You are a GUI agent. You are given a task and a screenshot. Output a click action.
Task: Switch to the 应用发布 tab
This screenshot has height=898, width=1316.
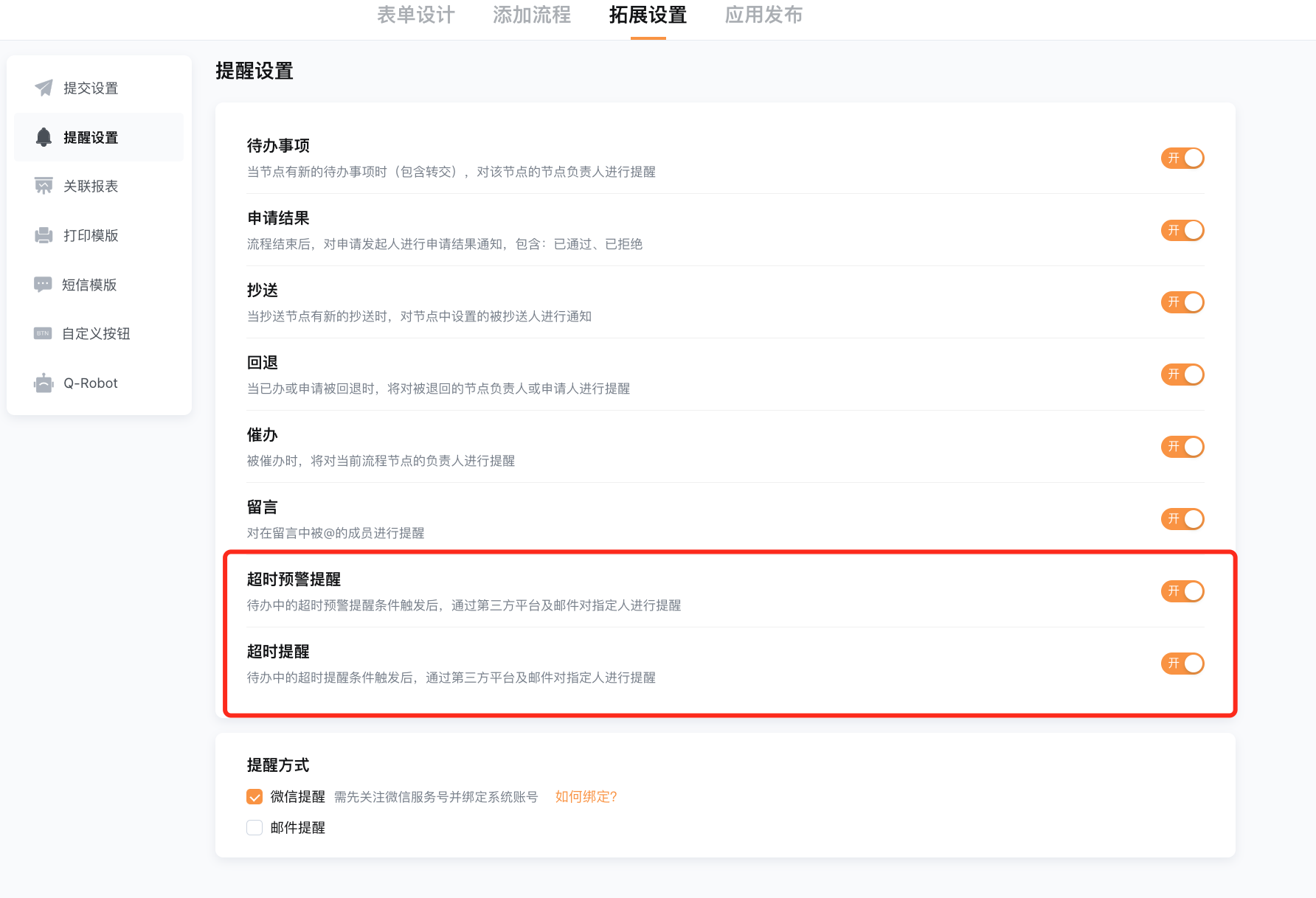pos(763,15)
